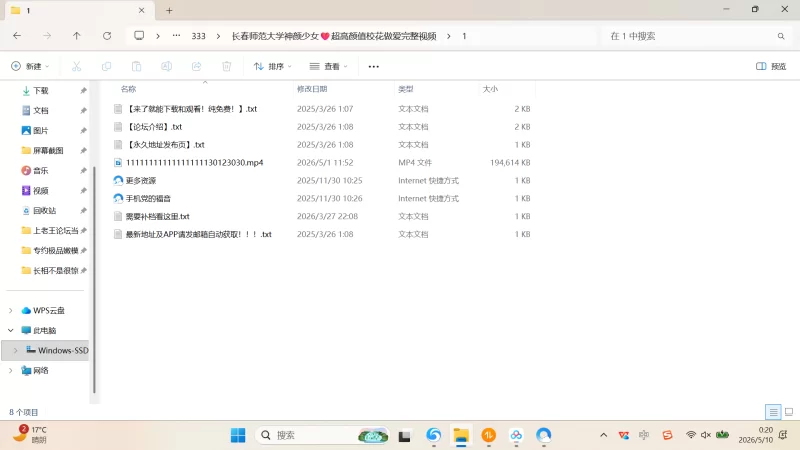The width and height of the screenshot is (800, 450).
Task: Open the 查看 view menu
Action: 329,66
